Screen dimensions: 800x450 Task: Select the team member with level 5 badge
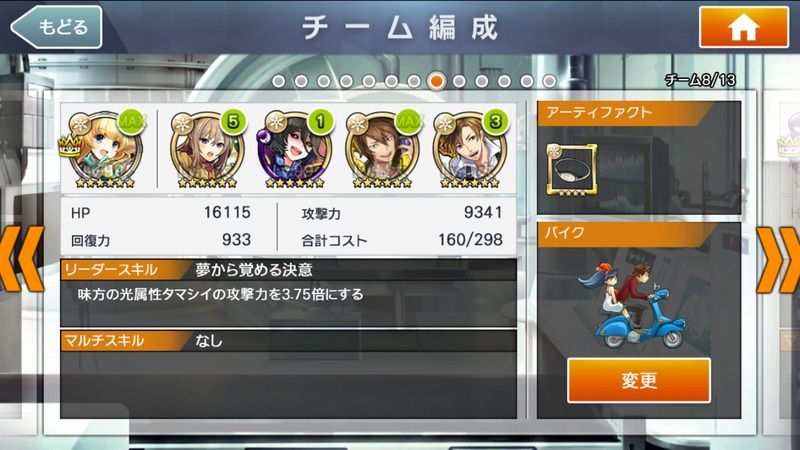(207, 149)
